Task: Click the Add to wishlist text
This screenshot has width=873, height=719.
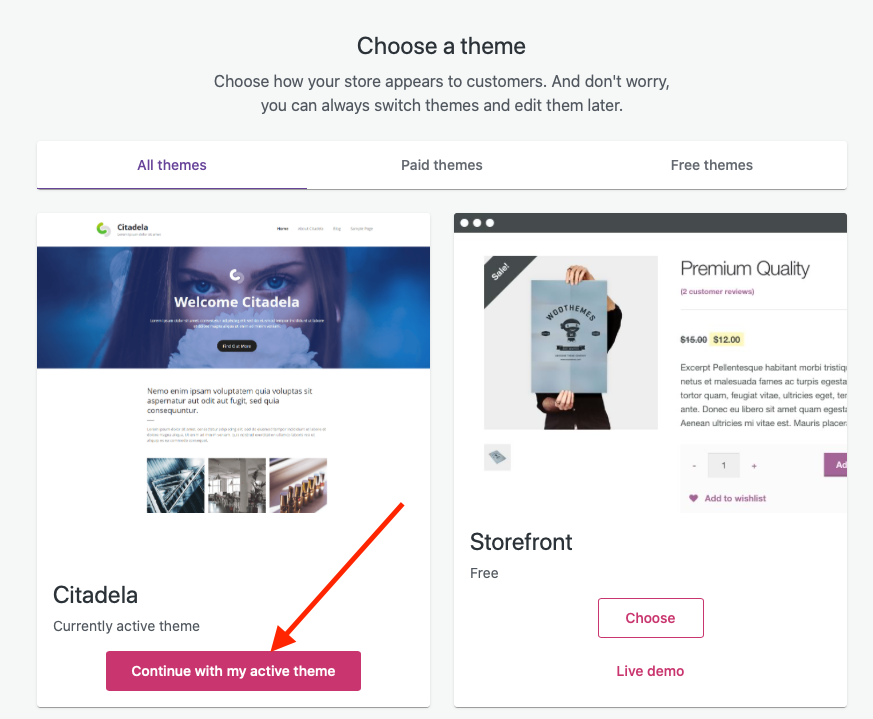Action: [x=735, y=498]
